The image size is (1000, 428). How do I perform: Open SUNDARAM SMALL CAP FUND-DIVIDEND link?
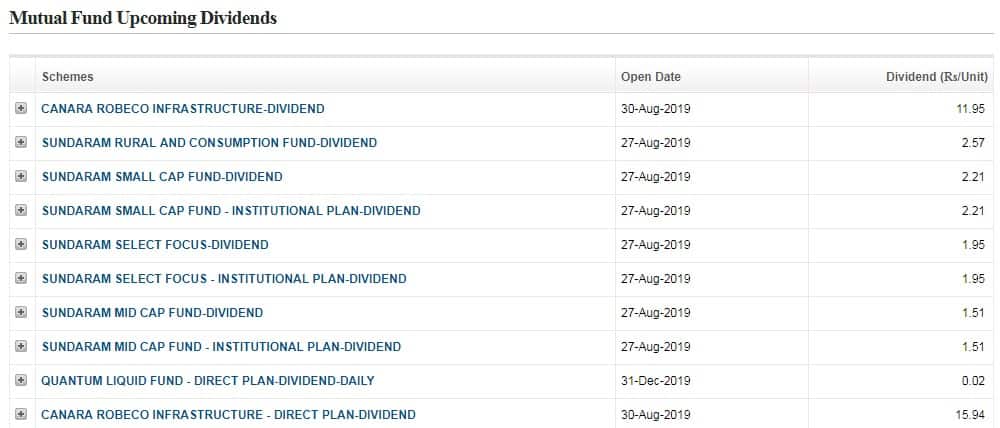[x=162, y=177]
